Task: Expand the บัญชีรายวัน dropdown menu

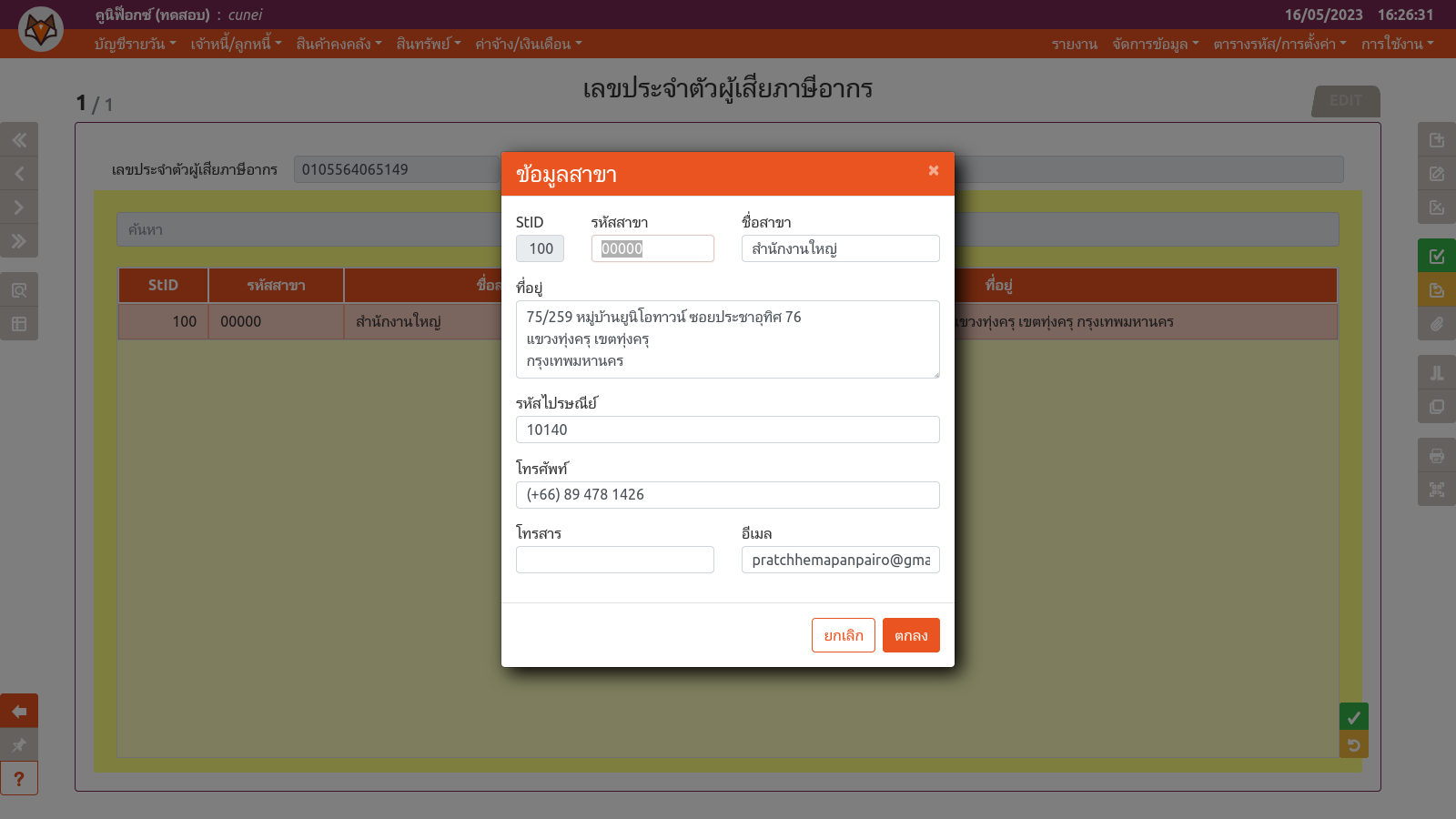Action: click(x=135, y=44)
